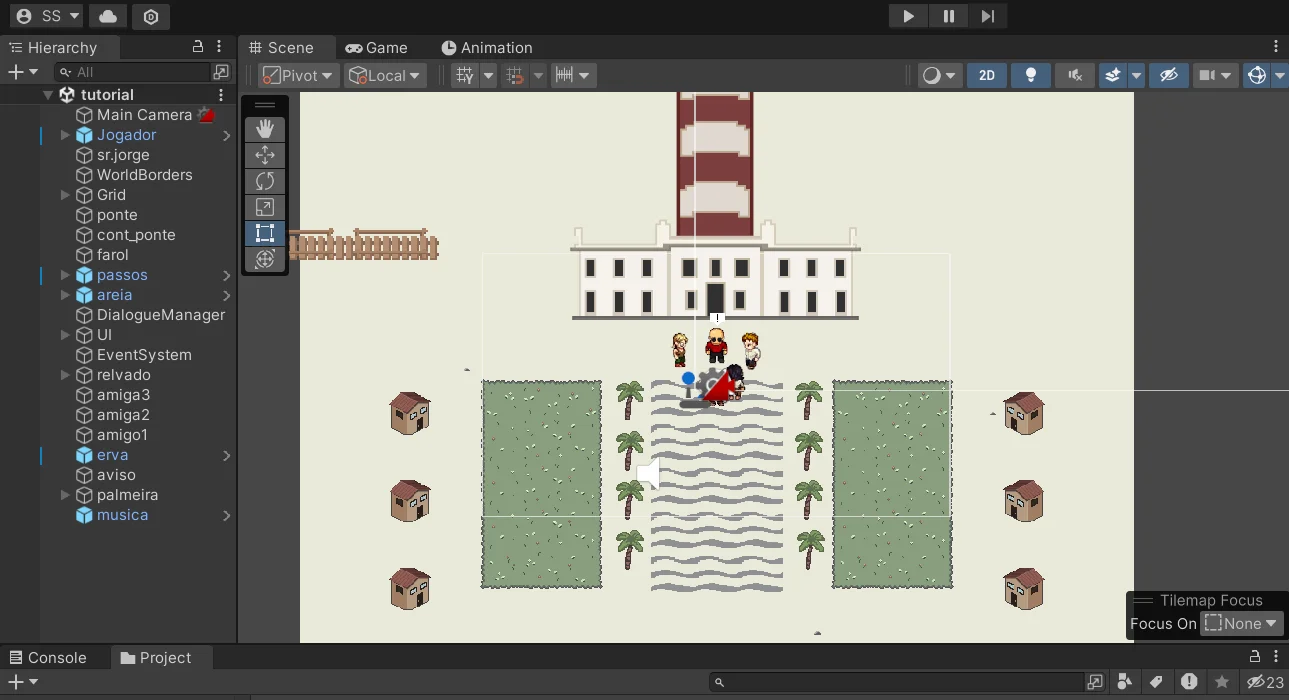This screenshot has height=700, width=1289.
Task: Click the Pause button in the top toolbar
Action: click(948, 16)
